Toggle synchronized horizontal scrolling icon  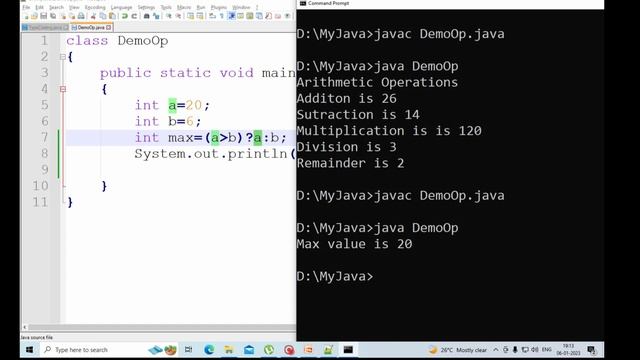(x=200, y=16)
